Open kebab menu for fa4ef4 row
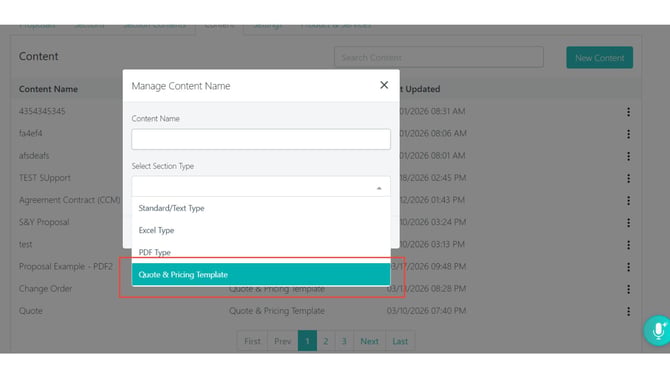Screen dimensions: 670x376 (x=628, y=134)
